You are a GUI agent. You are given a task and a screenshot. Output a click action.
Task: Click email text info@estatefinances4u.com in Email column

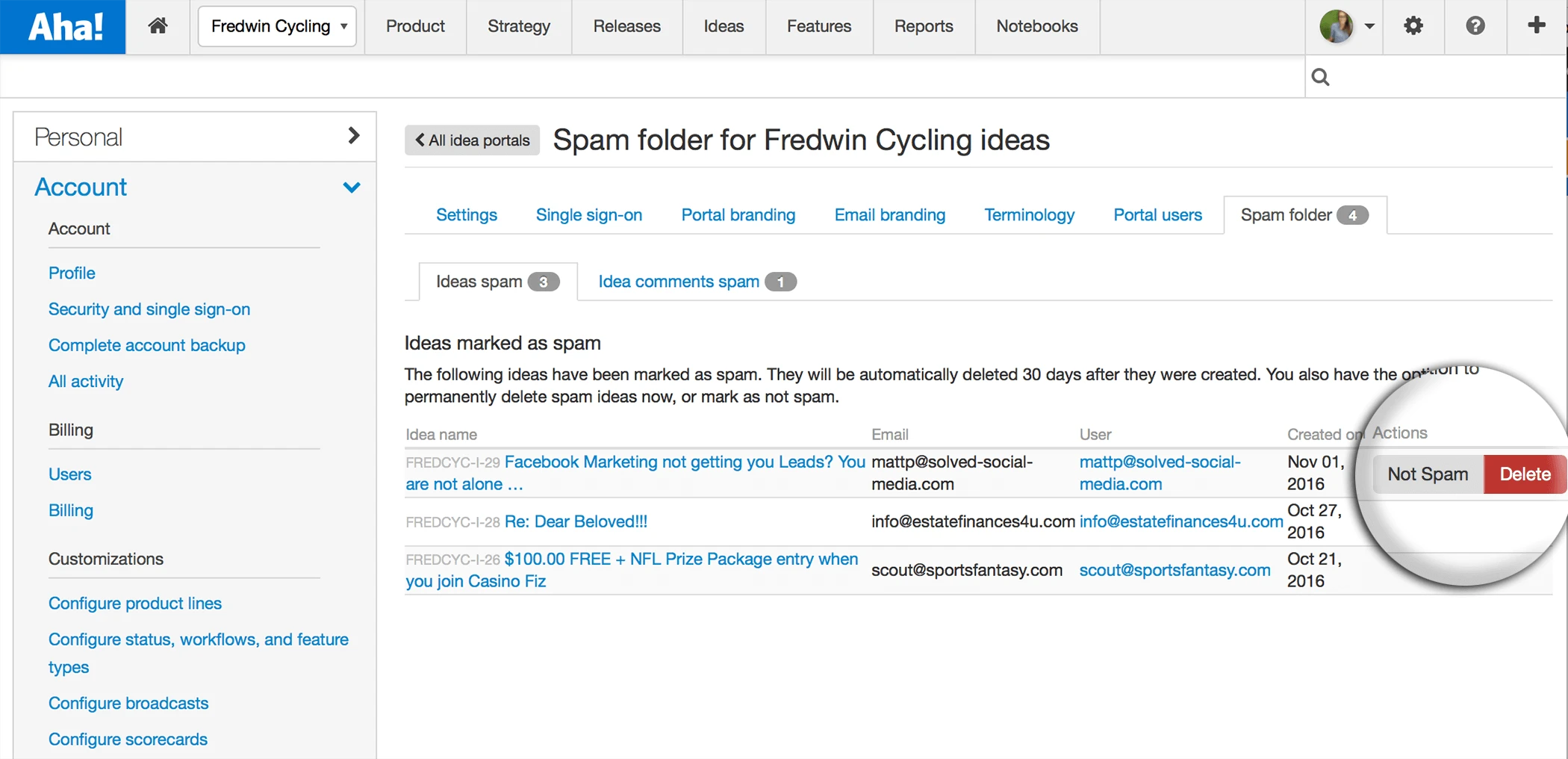tap(973, 521)
